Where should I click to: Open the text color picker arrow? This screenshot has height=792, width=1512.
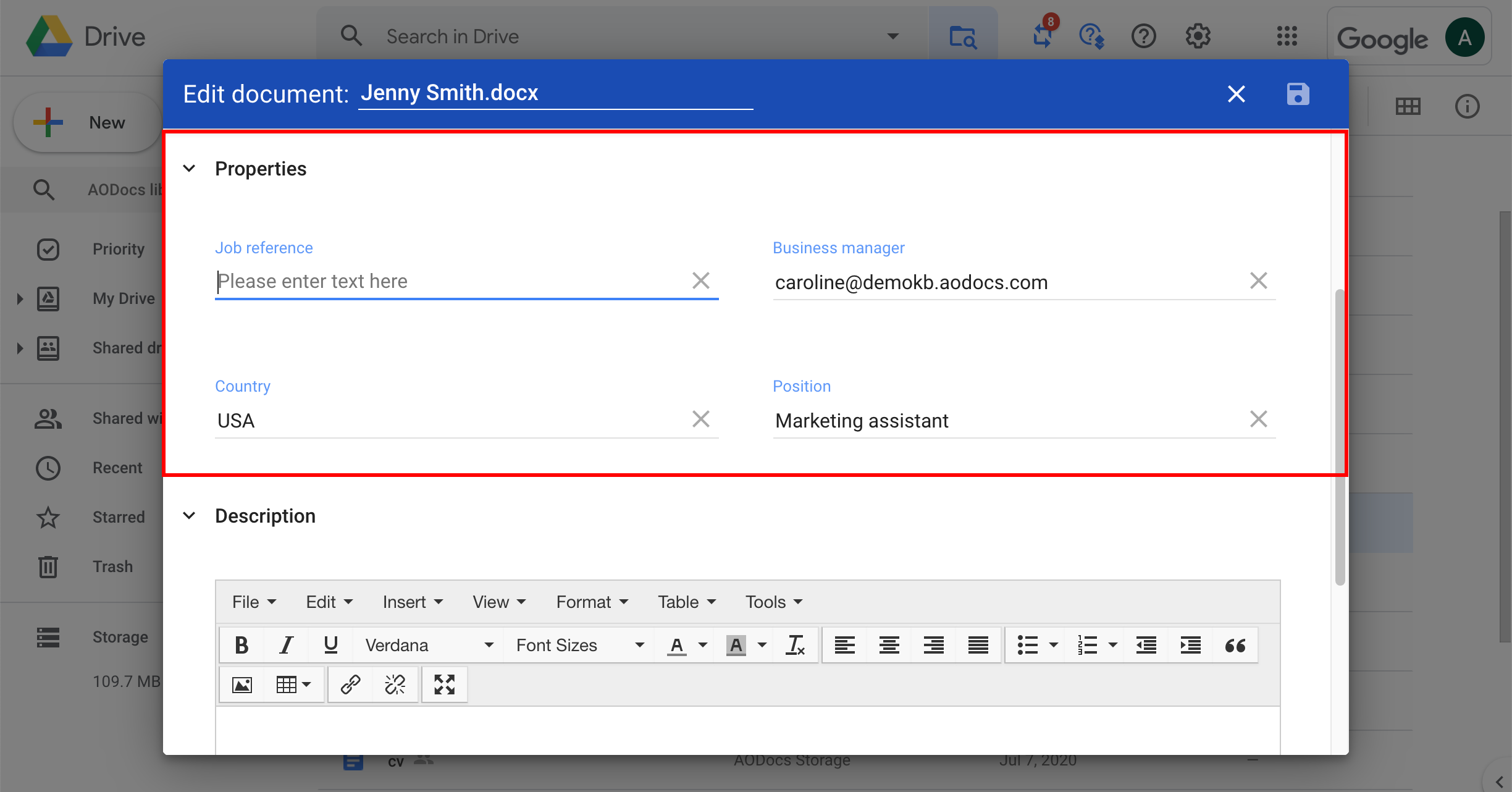(702, 645)
